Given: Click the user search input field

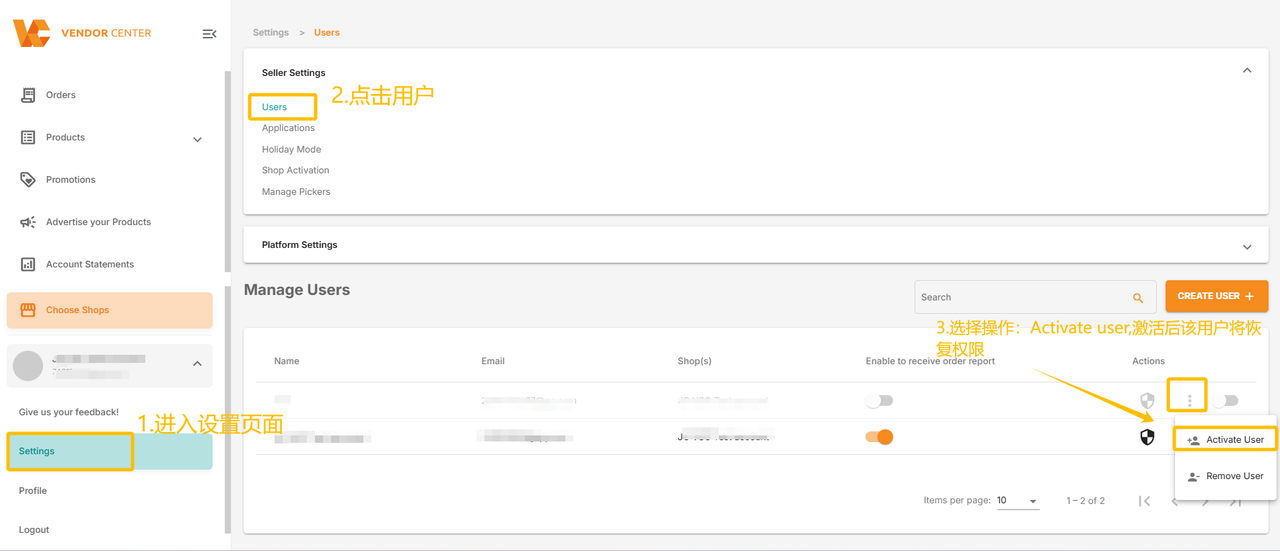Looking at the screenshot, I should pyautogui.click(x=1034, y=297).
